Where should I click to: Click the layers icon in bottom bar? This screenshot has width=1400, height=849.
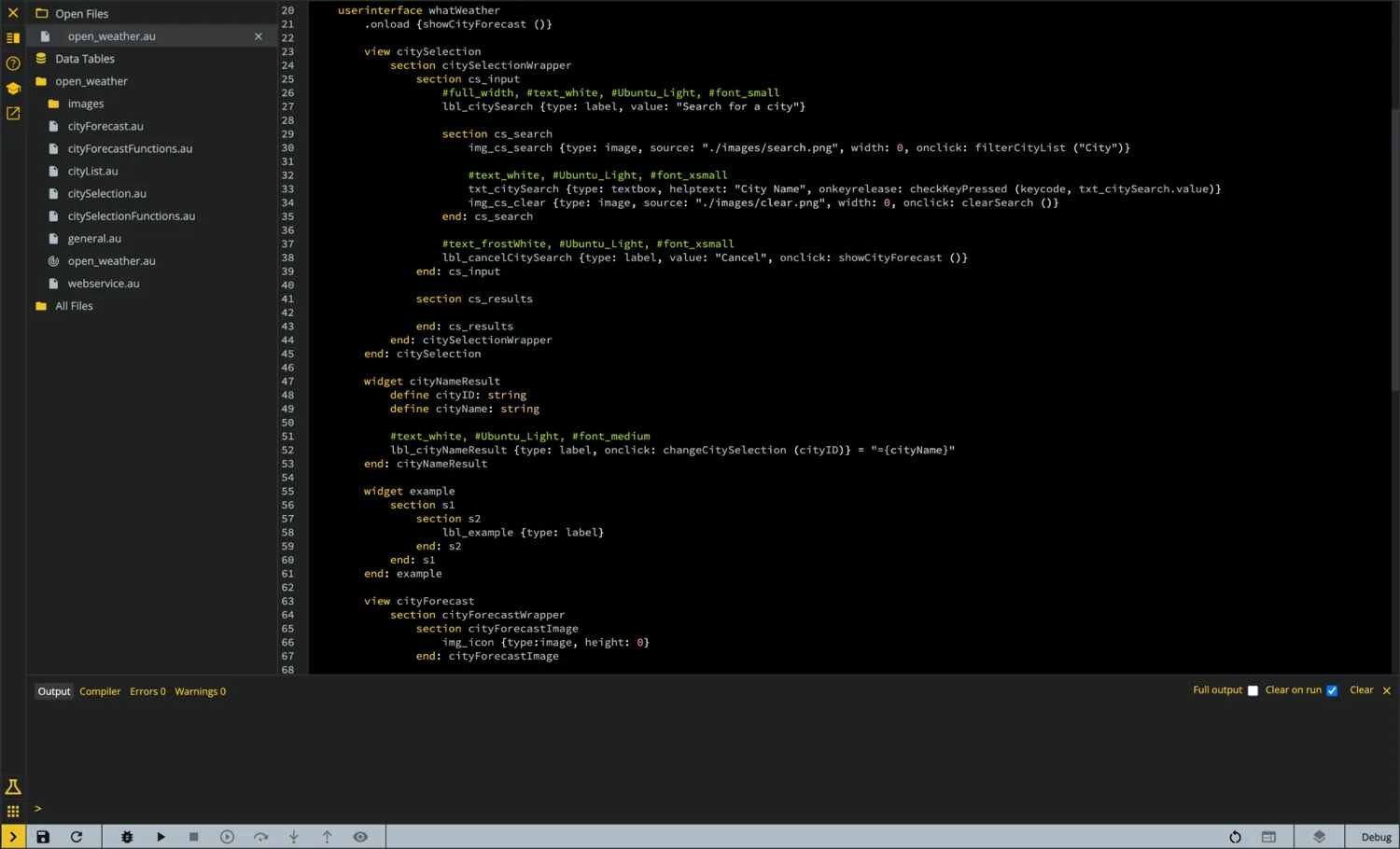(x=1319, y=837)
